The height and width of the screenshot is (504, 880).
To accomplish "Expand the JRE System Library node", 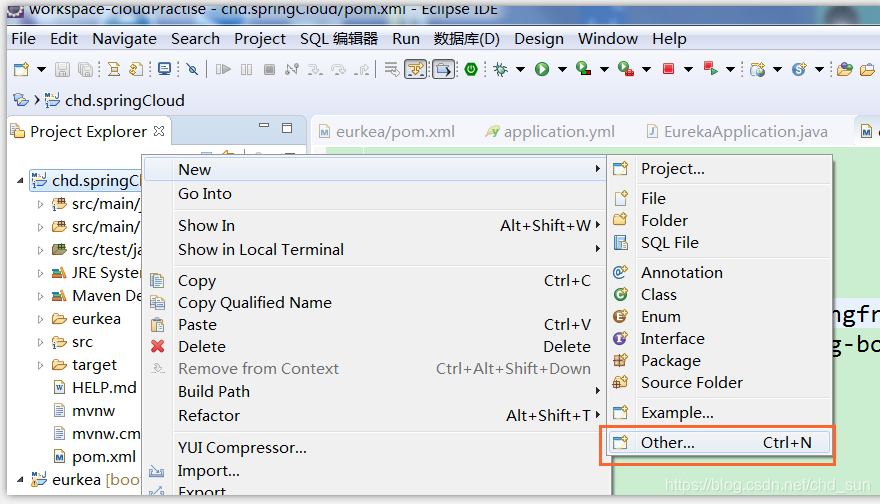I will [x=40, y=273].
